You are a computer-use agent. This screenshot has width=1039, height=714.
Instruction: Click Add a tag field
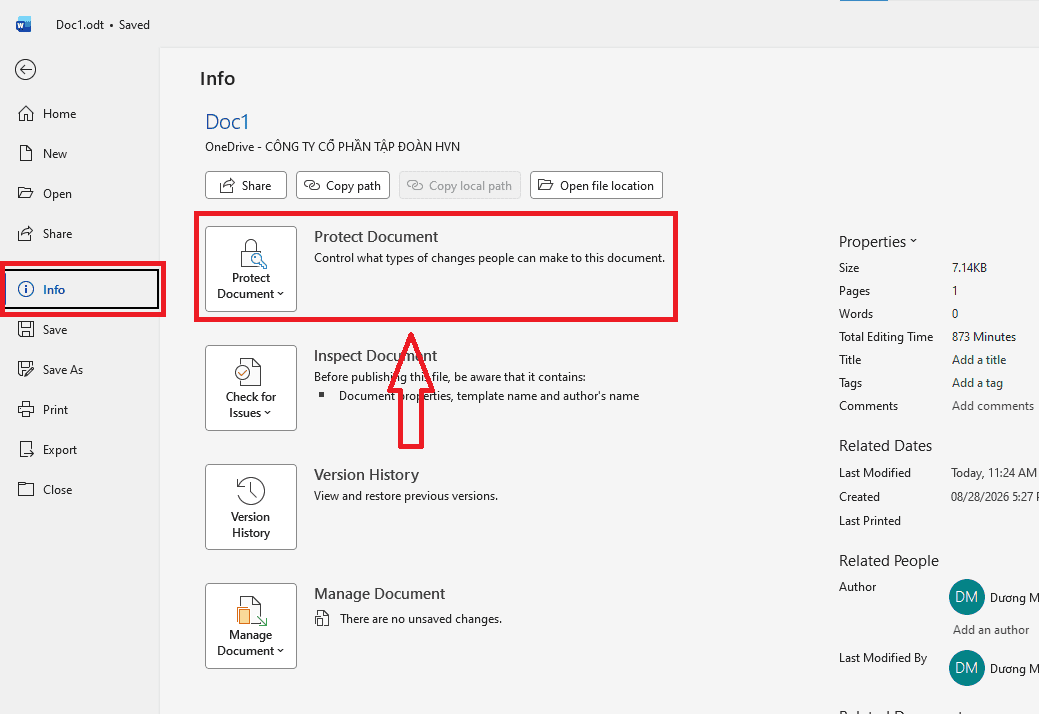coord(977,383)
